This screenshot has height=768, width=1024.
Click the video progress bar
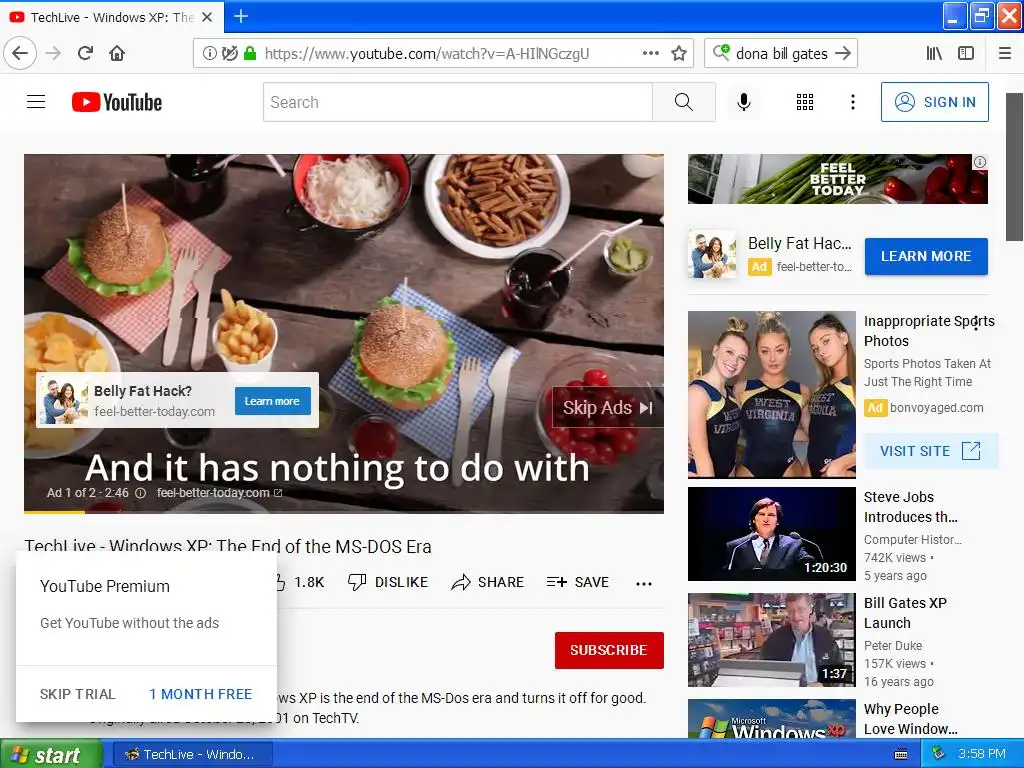[x=344, y=512]
